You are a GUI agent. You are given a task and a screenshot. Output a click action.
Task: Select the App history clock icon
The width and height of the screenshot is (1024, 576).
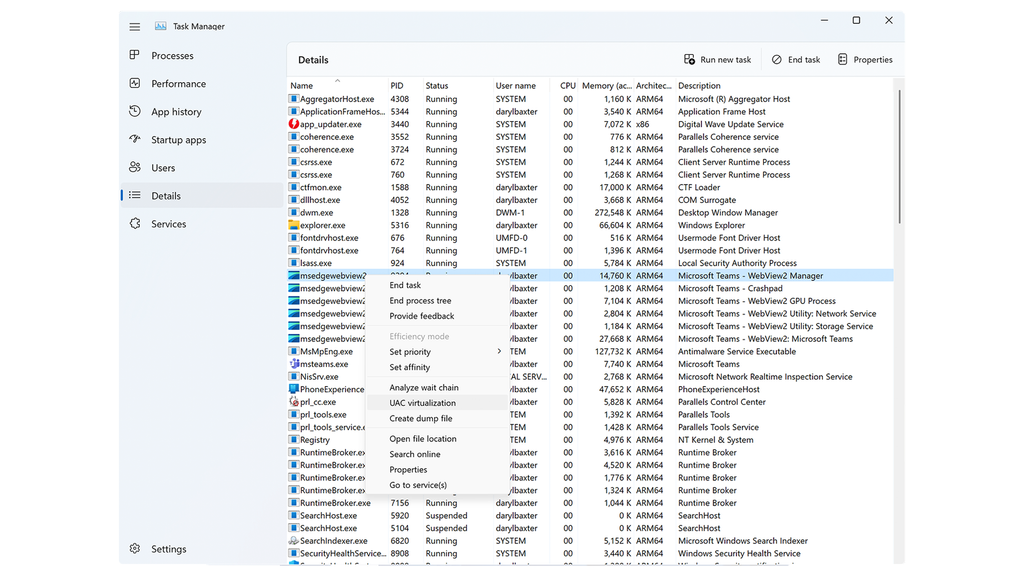pyautogui.click(x=136, y=112)
